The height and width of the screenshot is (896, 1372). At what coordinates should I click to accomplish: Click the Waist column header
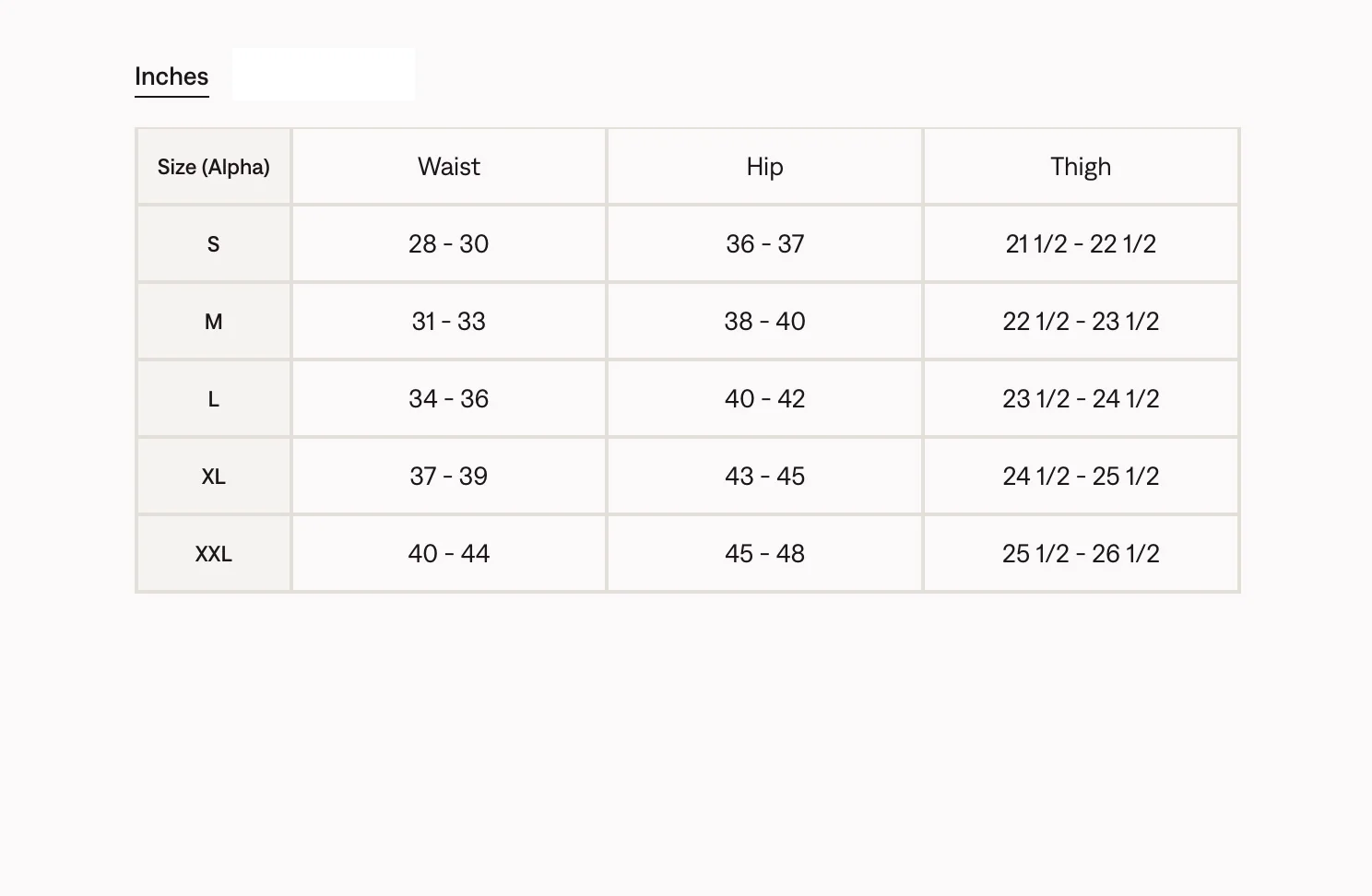pos(449,167)
